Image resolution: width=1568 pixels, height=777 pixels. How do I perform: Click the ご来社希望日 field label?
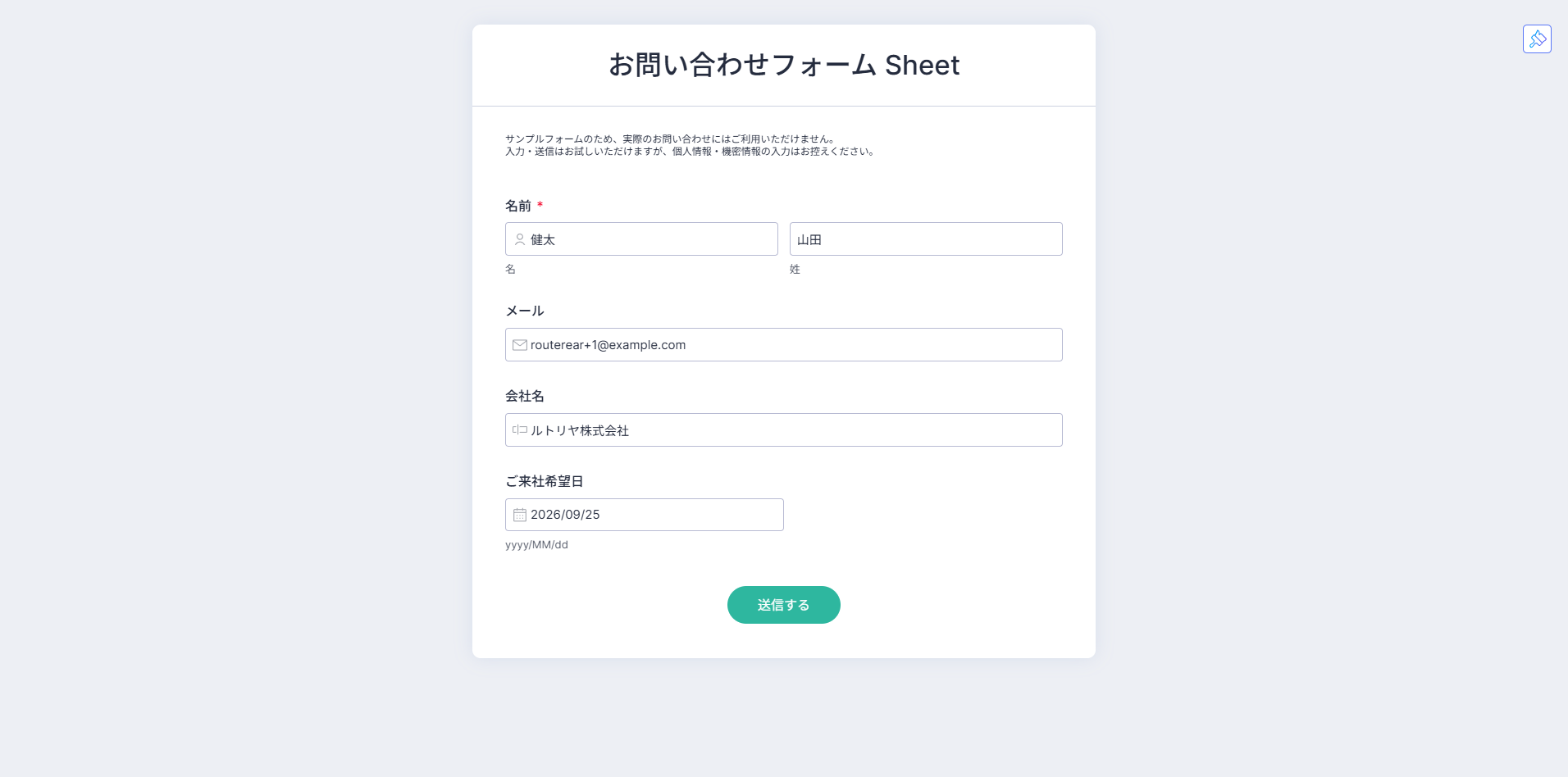tap(545, 481)
